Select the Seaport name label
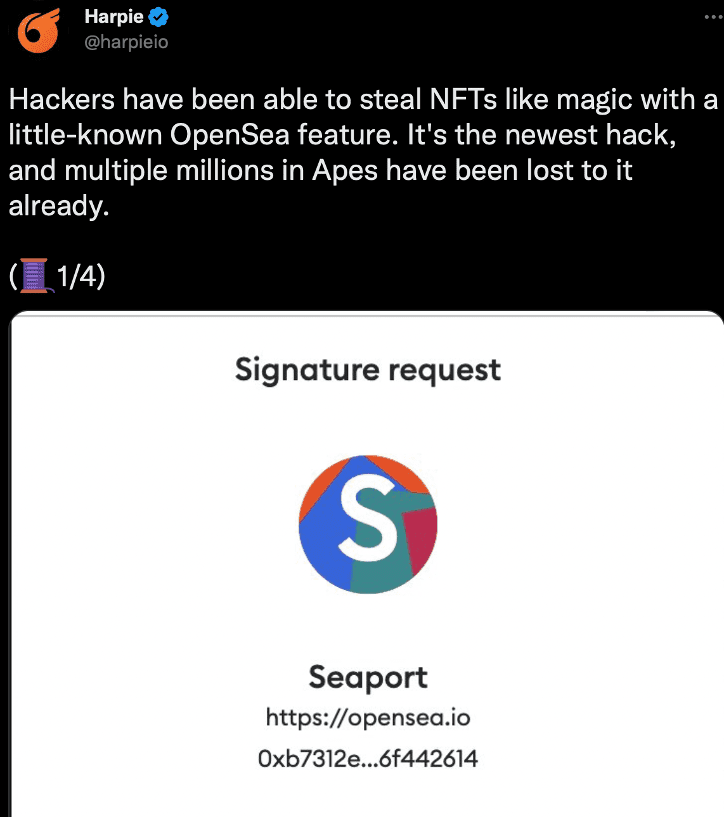The height and width of the screenshot is (818, 724). coord(367,677)
